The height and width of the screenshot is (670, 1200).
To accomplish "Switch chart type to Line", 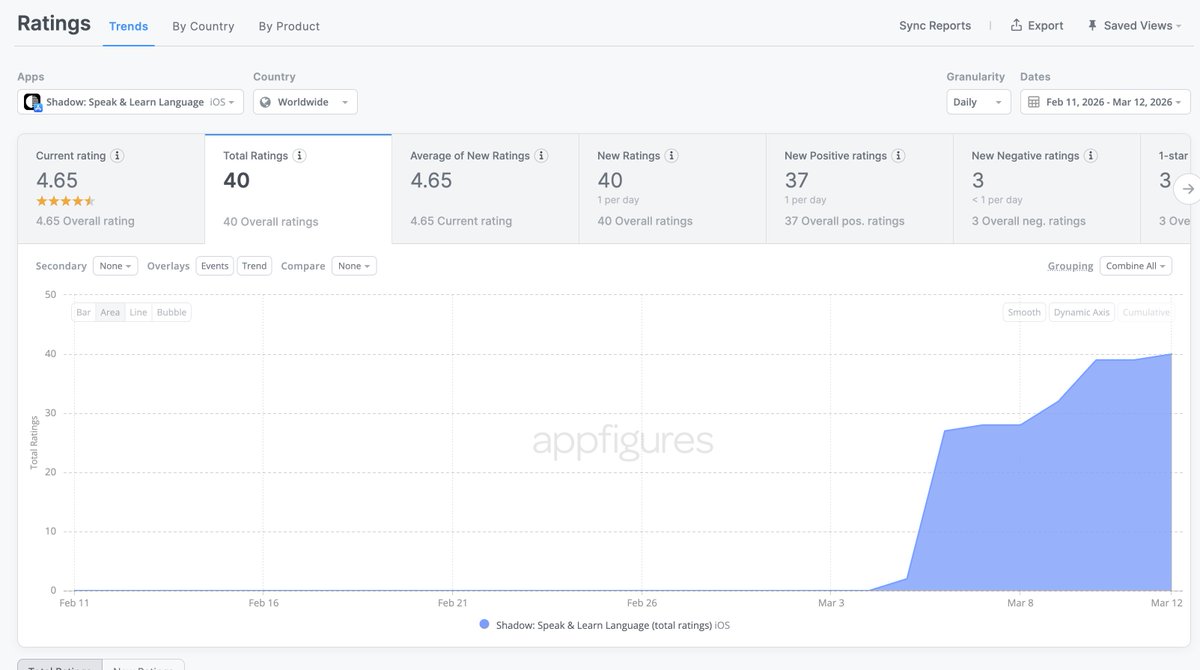I will pyautogui.click(x=138, y=312).
